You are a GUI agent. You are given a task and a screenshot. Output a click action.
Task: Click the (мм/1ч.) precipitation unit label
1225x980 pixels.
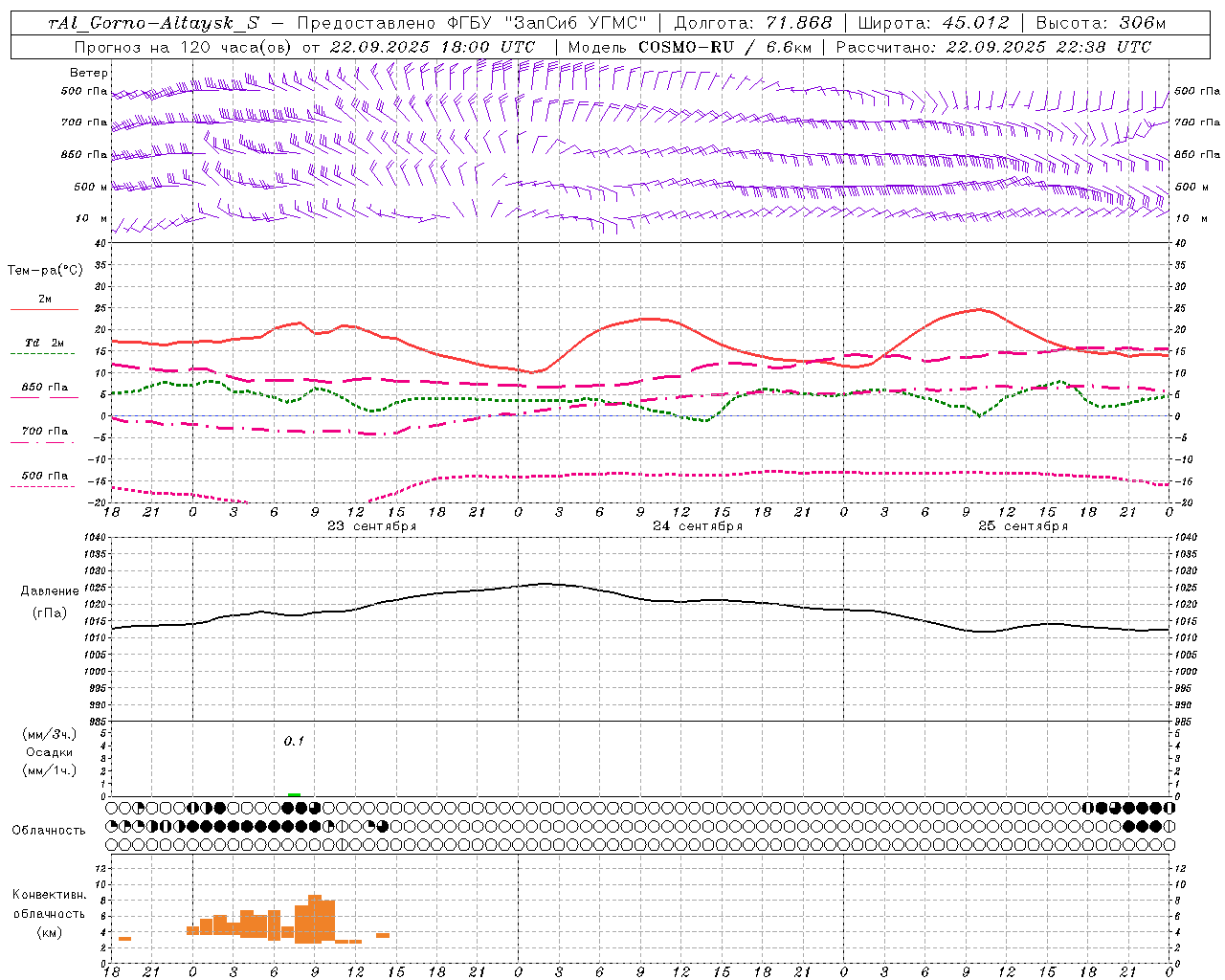(x=49, y=770)
